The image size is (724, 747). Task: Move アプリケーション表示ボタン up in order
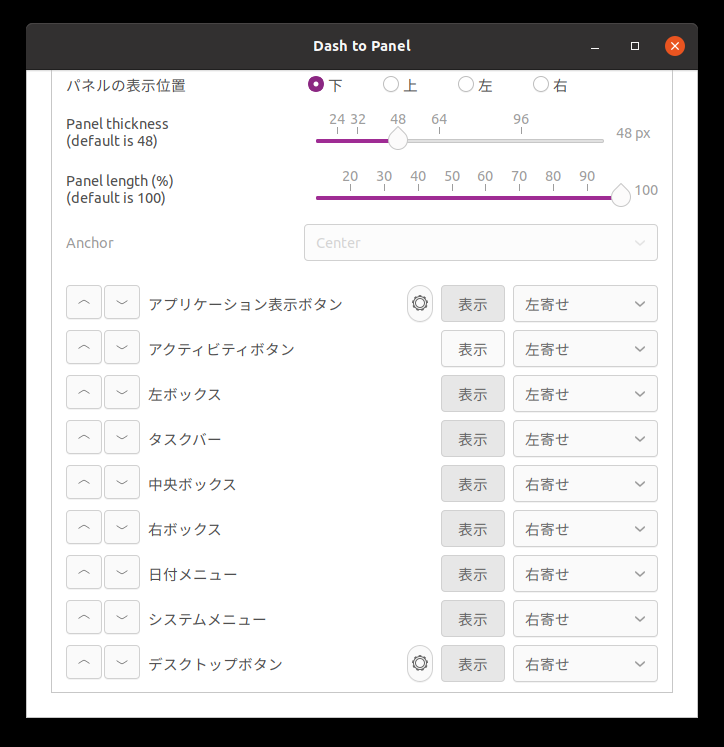click(84, 302)
